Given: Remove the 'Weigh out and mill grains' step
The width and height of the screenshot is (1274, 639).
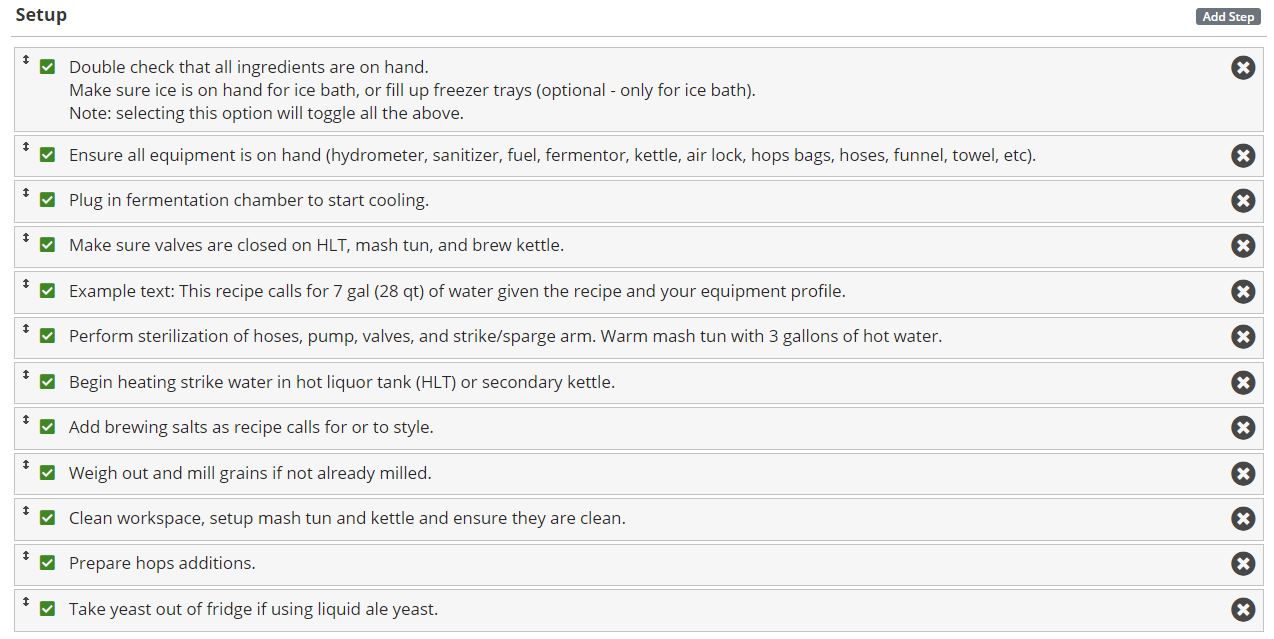Looking at the screenshot, I should [x=1242, y=474].
